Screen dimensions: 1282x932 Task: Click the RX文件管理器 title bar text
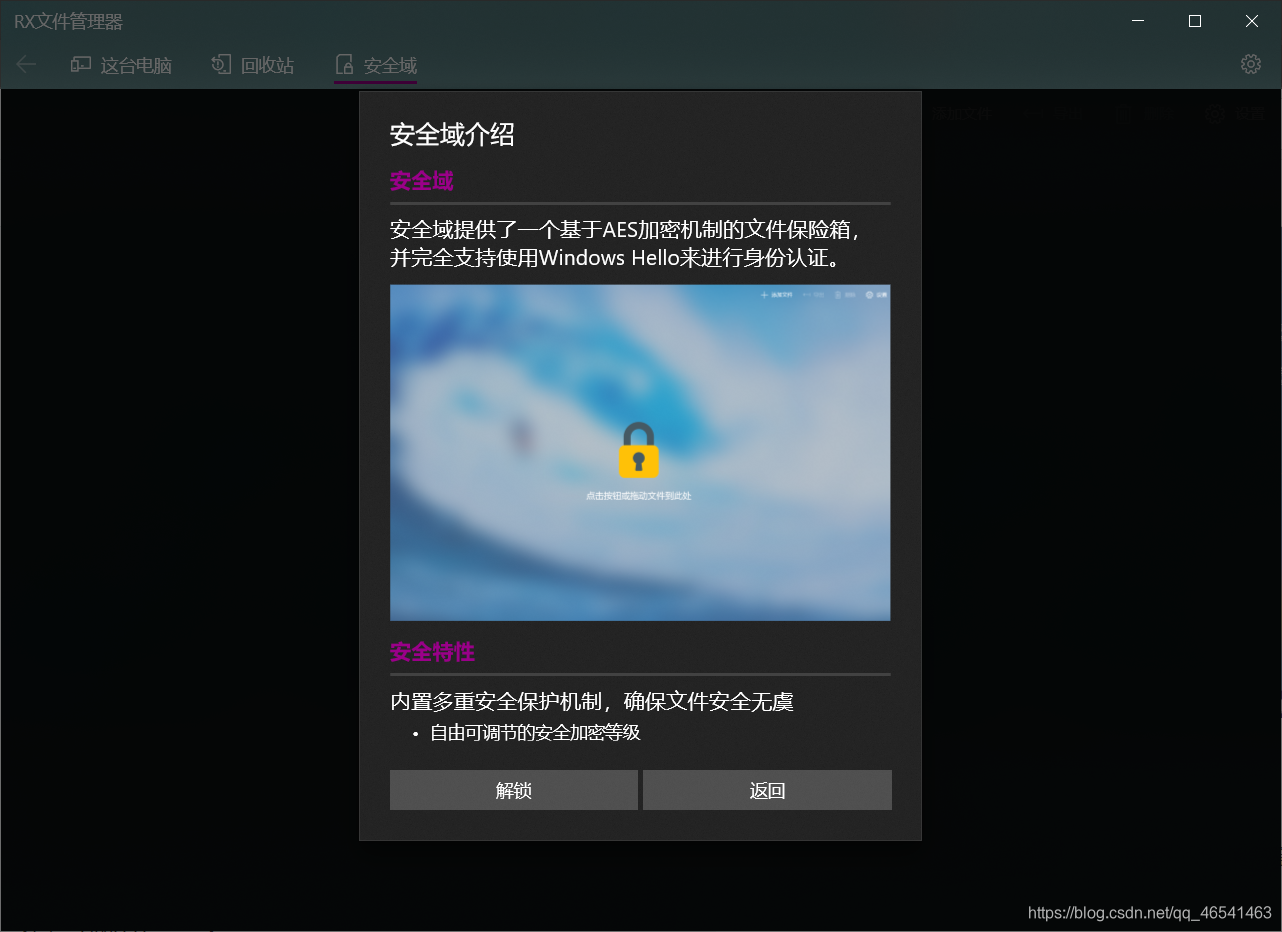[x=66, y=20]
